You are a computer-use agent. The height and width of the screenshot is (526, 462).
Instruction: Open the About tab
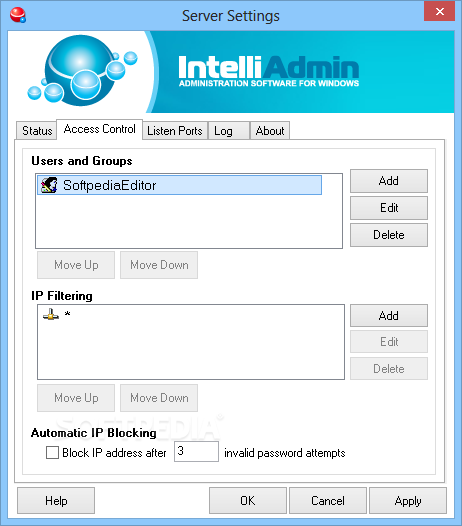(x=270, y=130)
